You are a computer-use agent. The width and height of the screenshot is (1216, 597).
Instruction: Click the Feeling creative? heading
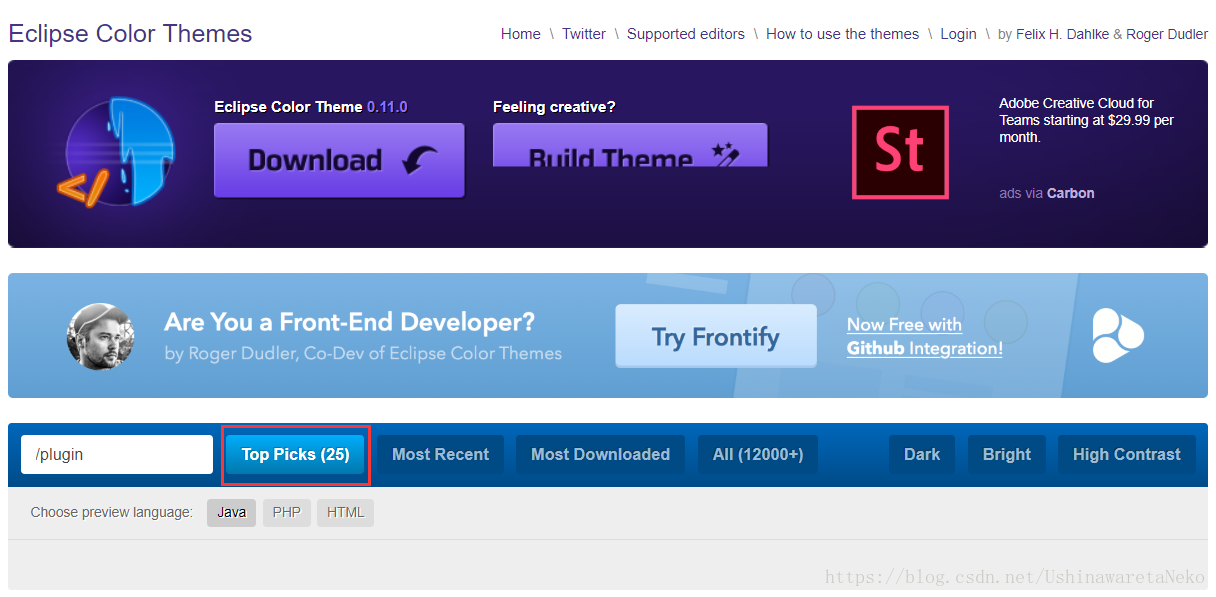tap(554, 107)
